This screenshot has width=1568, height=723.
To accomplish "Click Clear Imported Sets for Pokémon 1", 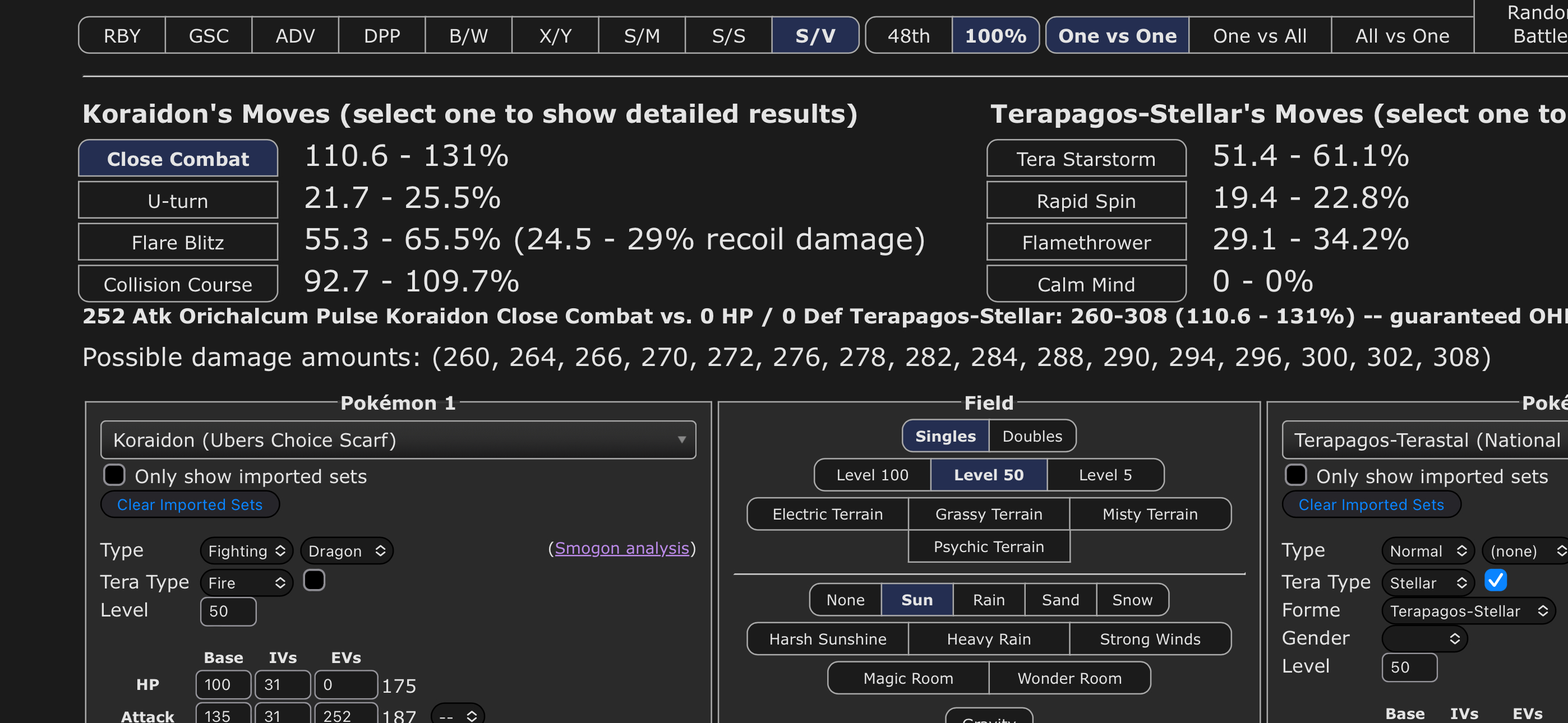I will click(190, 504).
